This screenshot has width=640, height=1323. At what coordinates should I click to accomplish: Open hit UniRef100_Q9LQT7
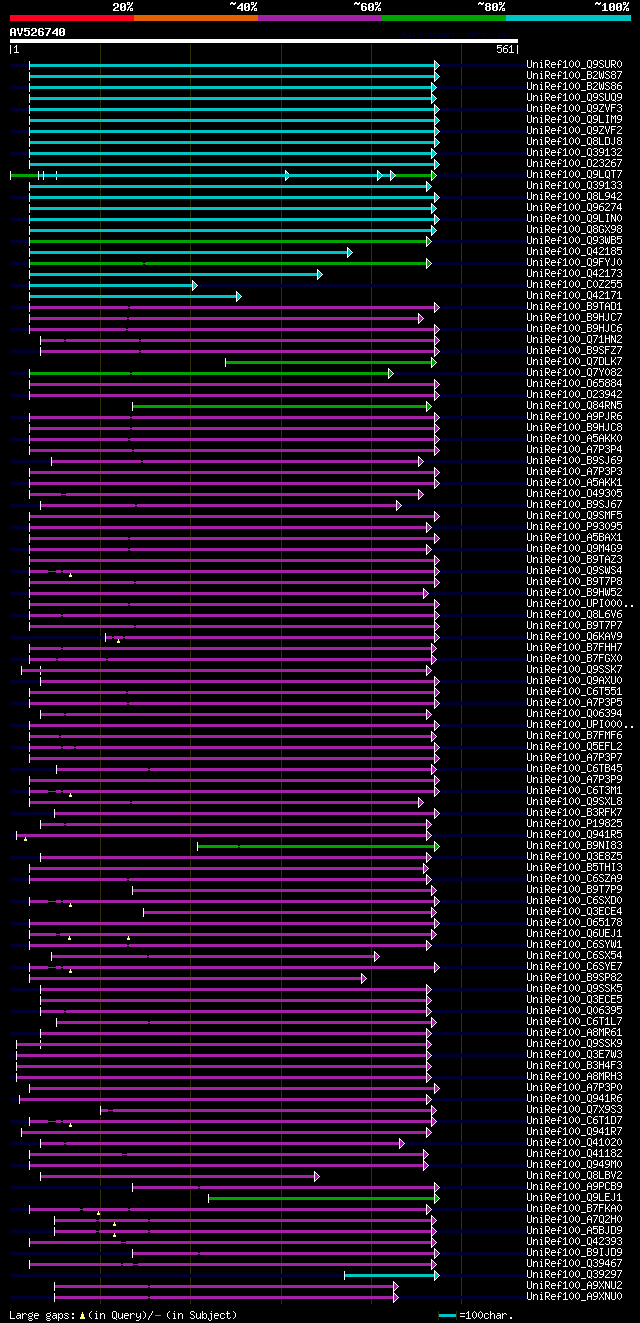coord(574,175)
